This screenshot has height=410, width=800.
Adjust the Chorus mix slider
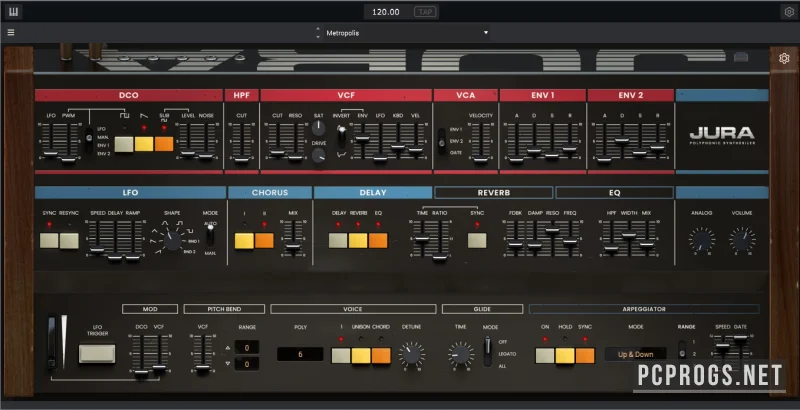pos(292,247)
